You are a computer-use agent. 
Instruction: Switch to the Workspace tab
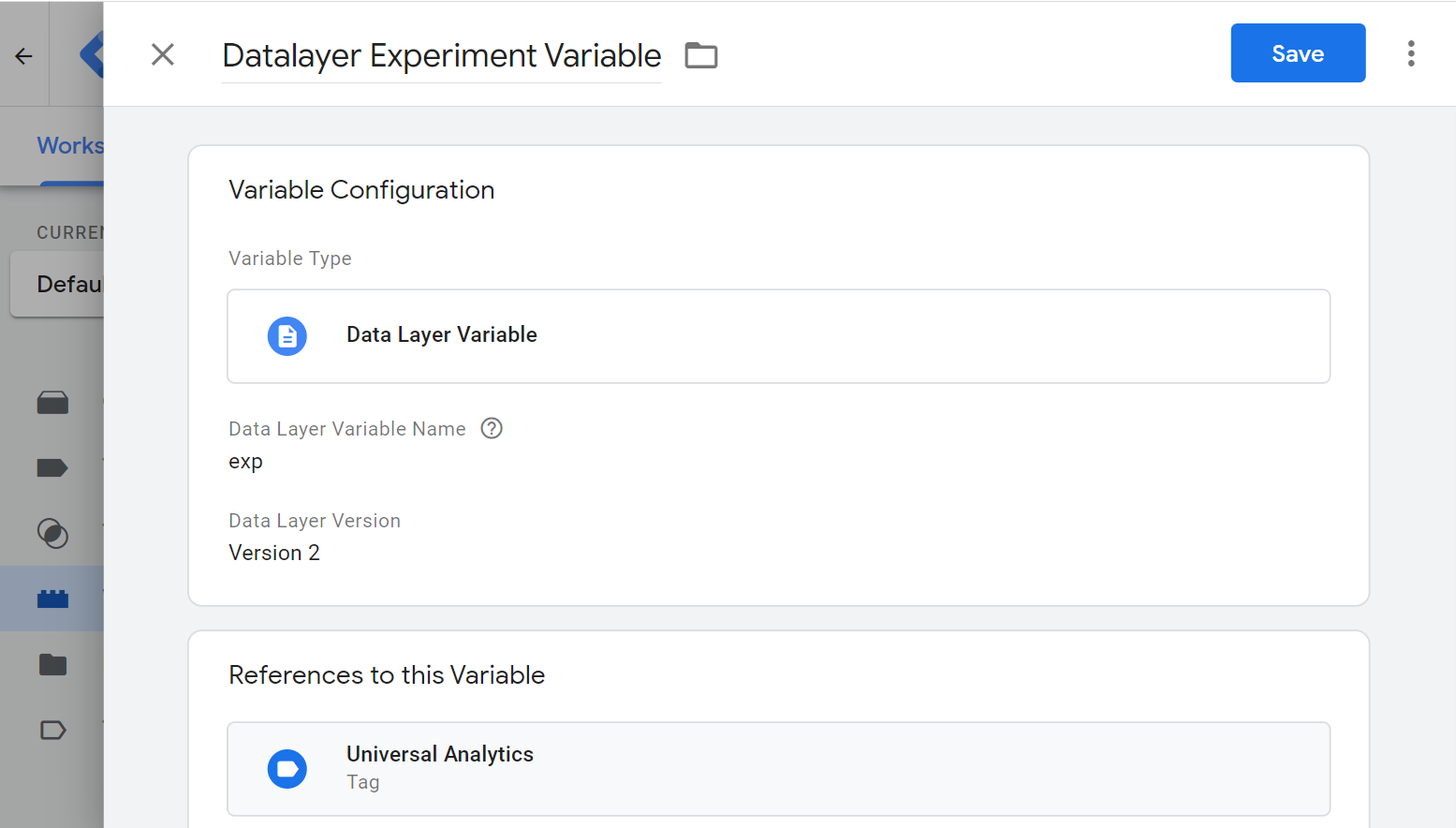point(70,146)
